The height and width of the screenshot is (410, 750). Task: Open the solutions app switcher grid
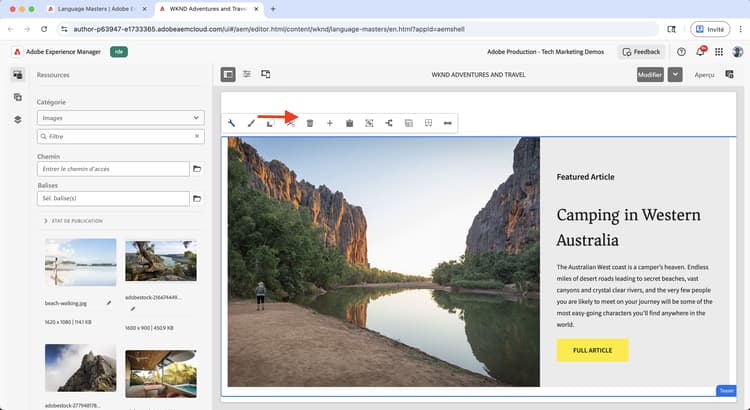click(719, 52)
